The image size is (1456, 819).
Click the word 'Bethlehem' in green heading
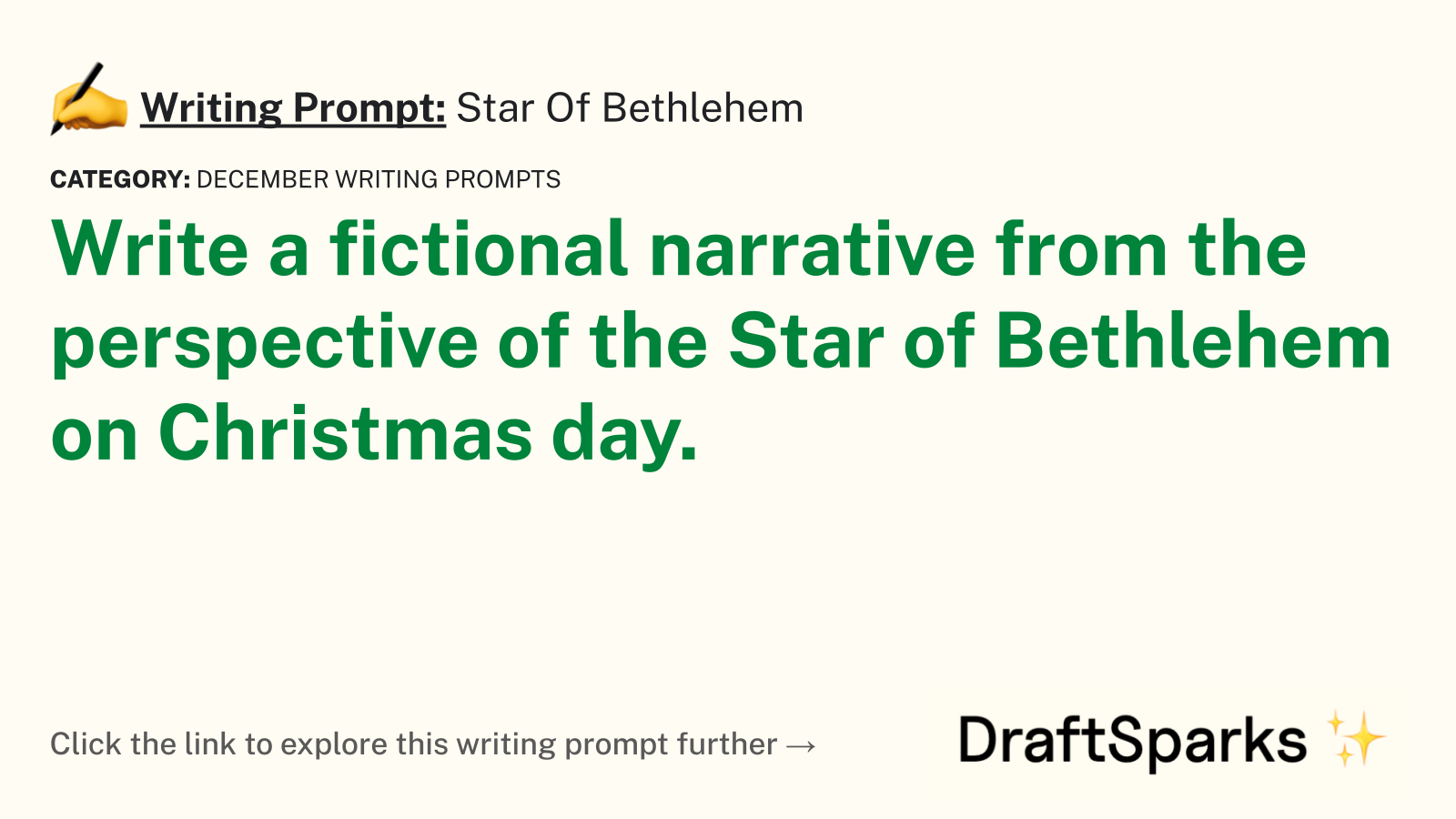(1194, 341)
